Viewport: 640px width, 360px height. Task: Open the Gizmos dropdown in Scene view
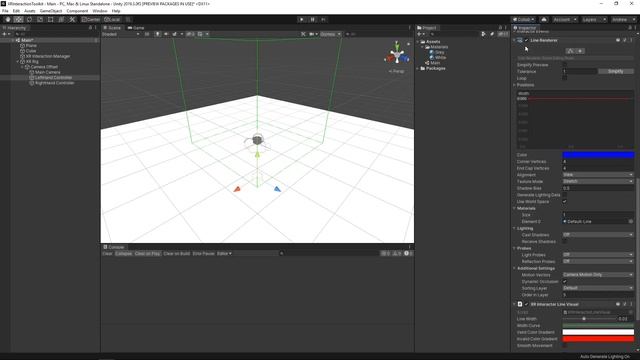pyautogui.click(x=330, y=34)
